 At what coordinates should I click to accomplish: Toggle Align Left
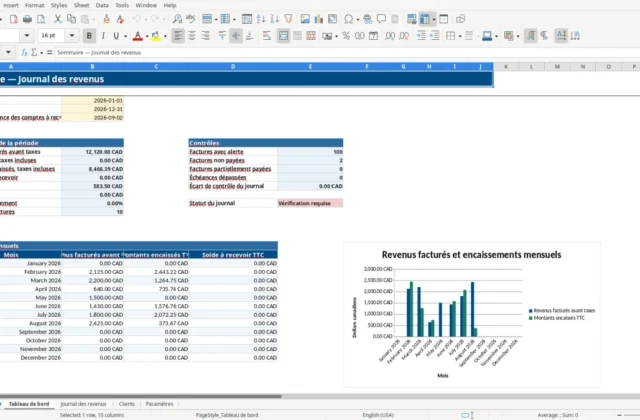point(178,36)
